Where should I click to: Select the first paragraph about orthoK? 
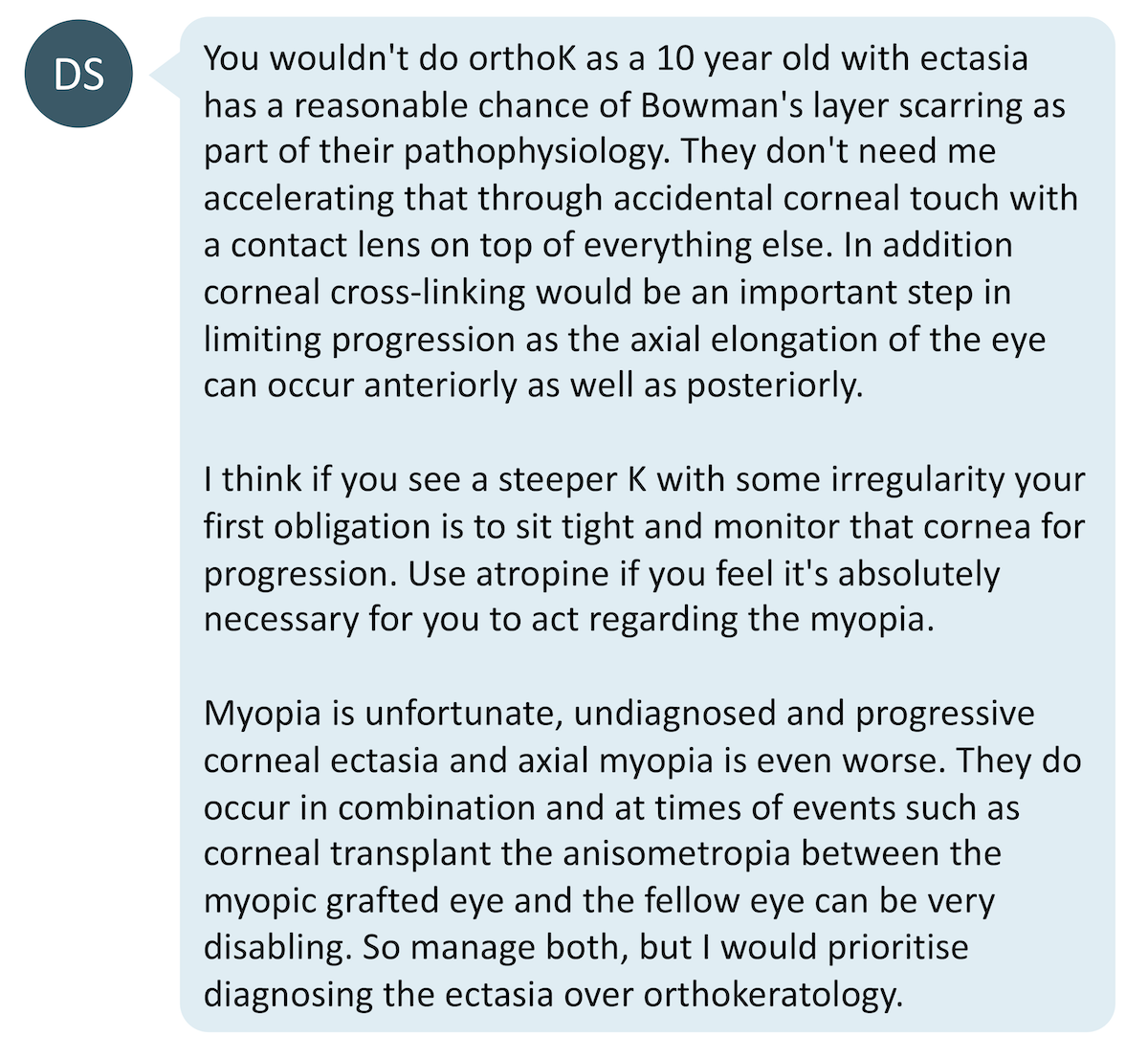click(x=641, y=221)
